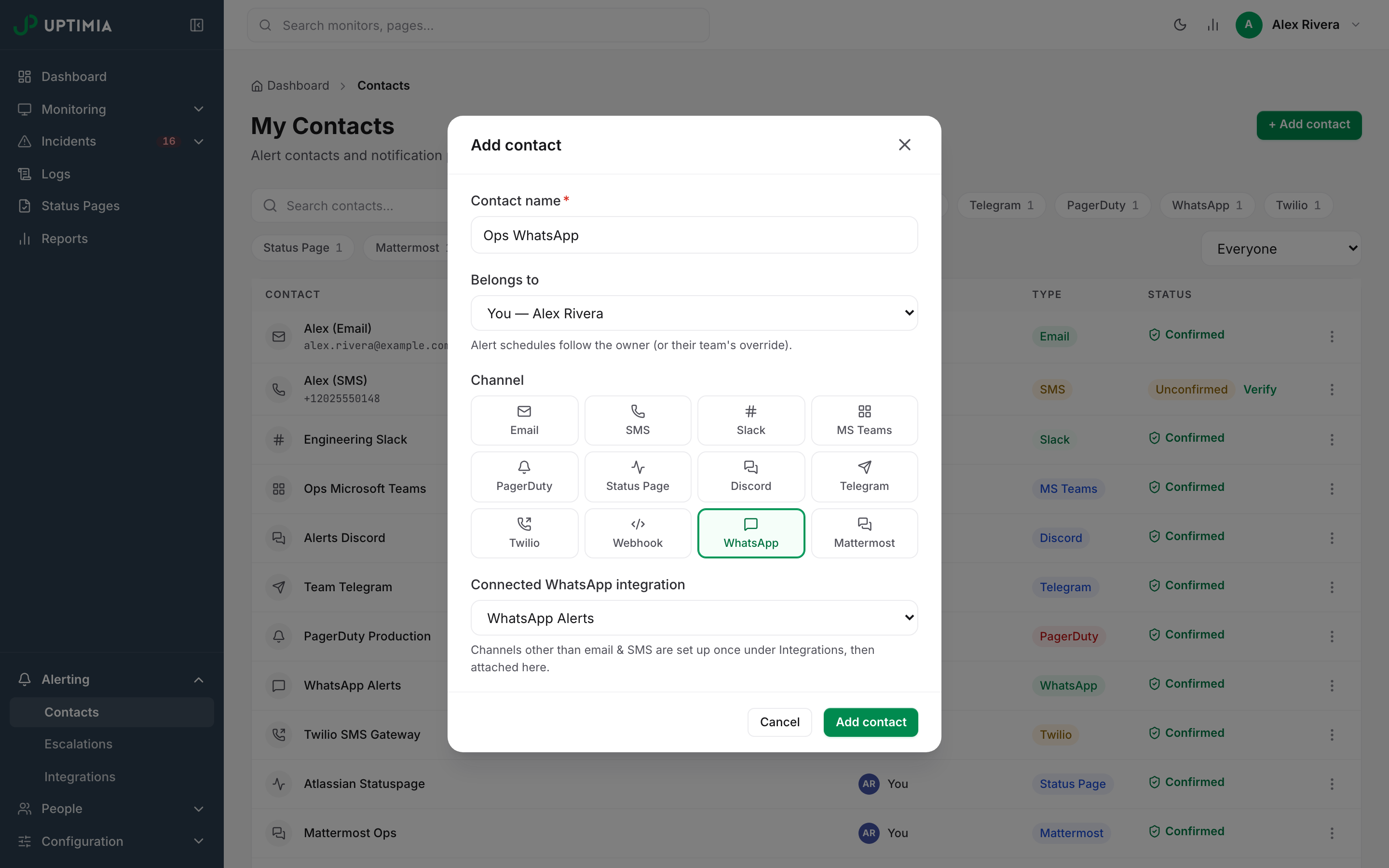Select the Telegram channel tile
Image resolution: width=1389 pixels, height=868 pixels.
coord(864,476)
